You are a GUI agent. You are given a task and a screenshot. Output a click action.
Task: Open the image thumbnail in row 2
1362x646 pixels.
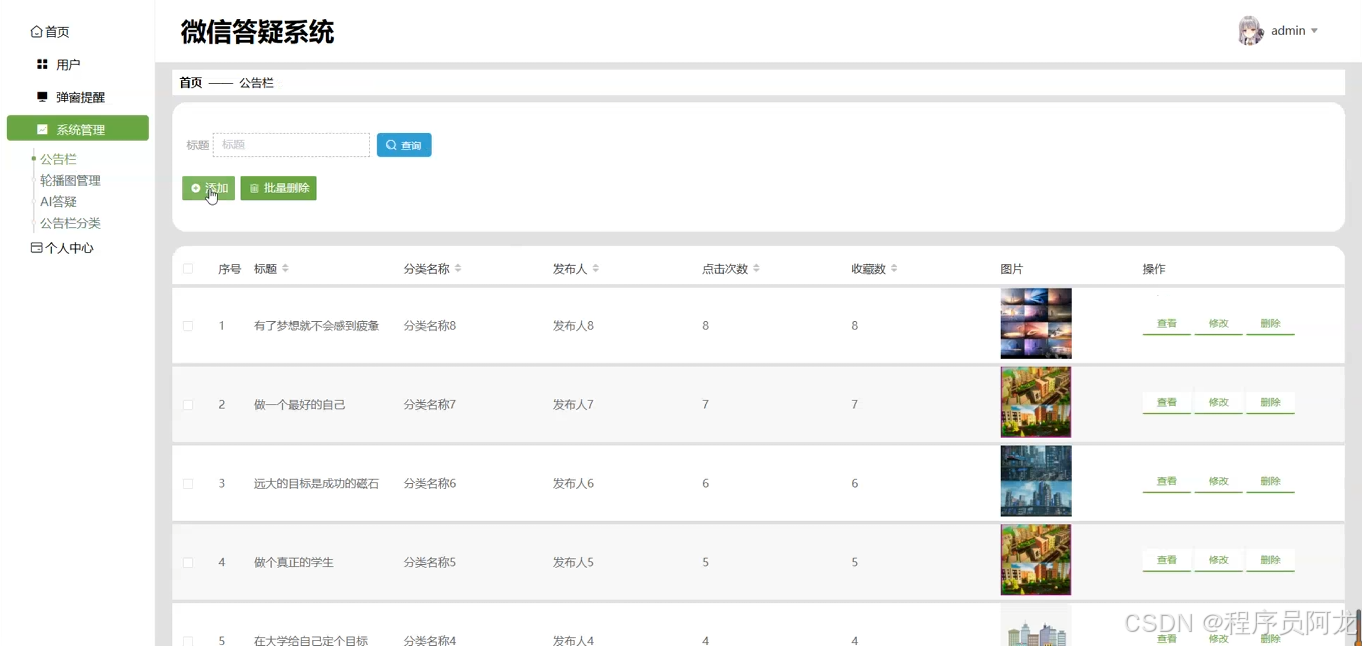[x=1036, y=402]
